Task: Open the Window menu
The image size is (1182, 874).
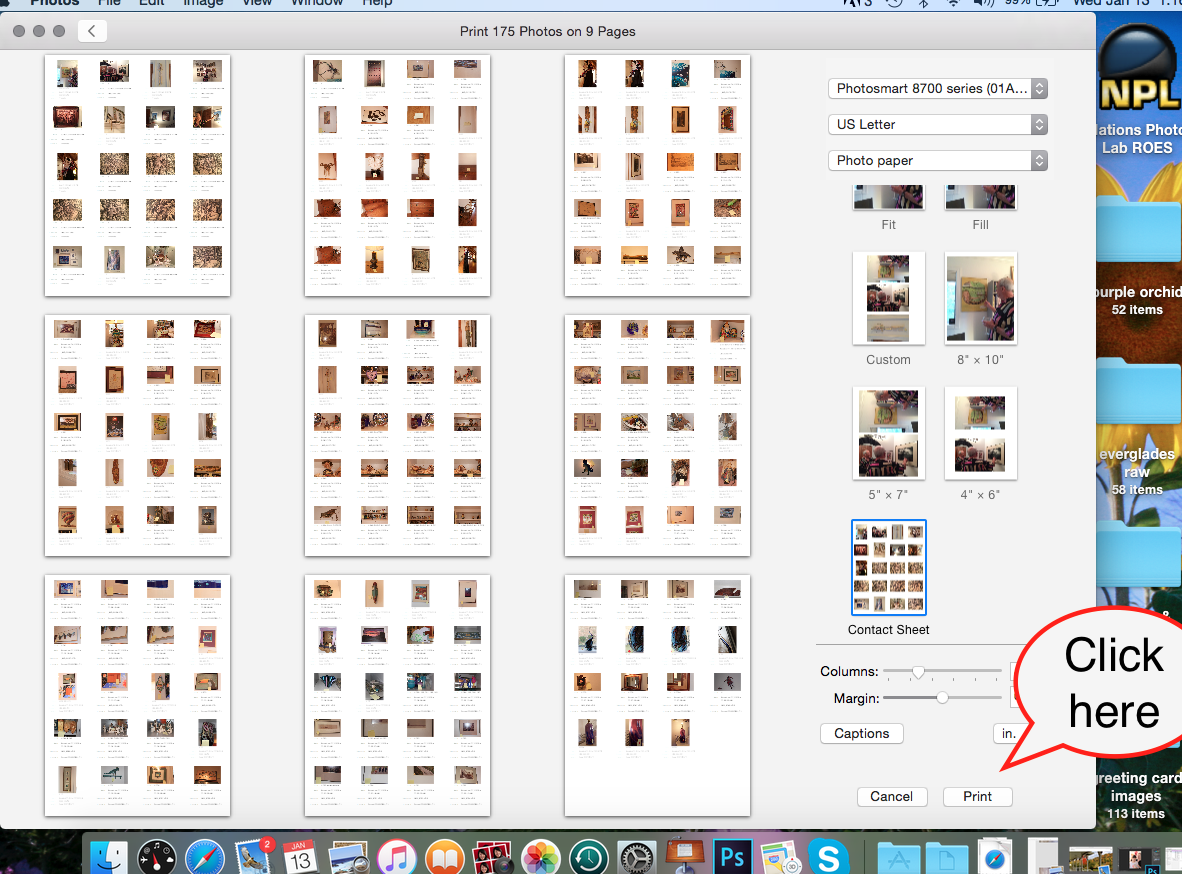Action: coord(317,3)
